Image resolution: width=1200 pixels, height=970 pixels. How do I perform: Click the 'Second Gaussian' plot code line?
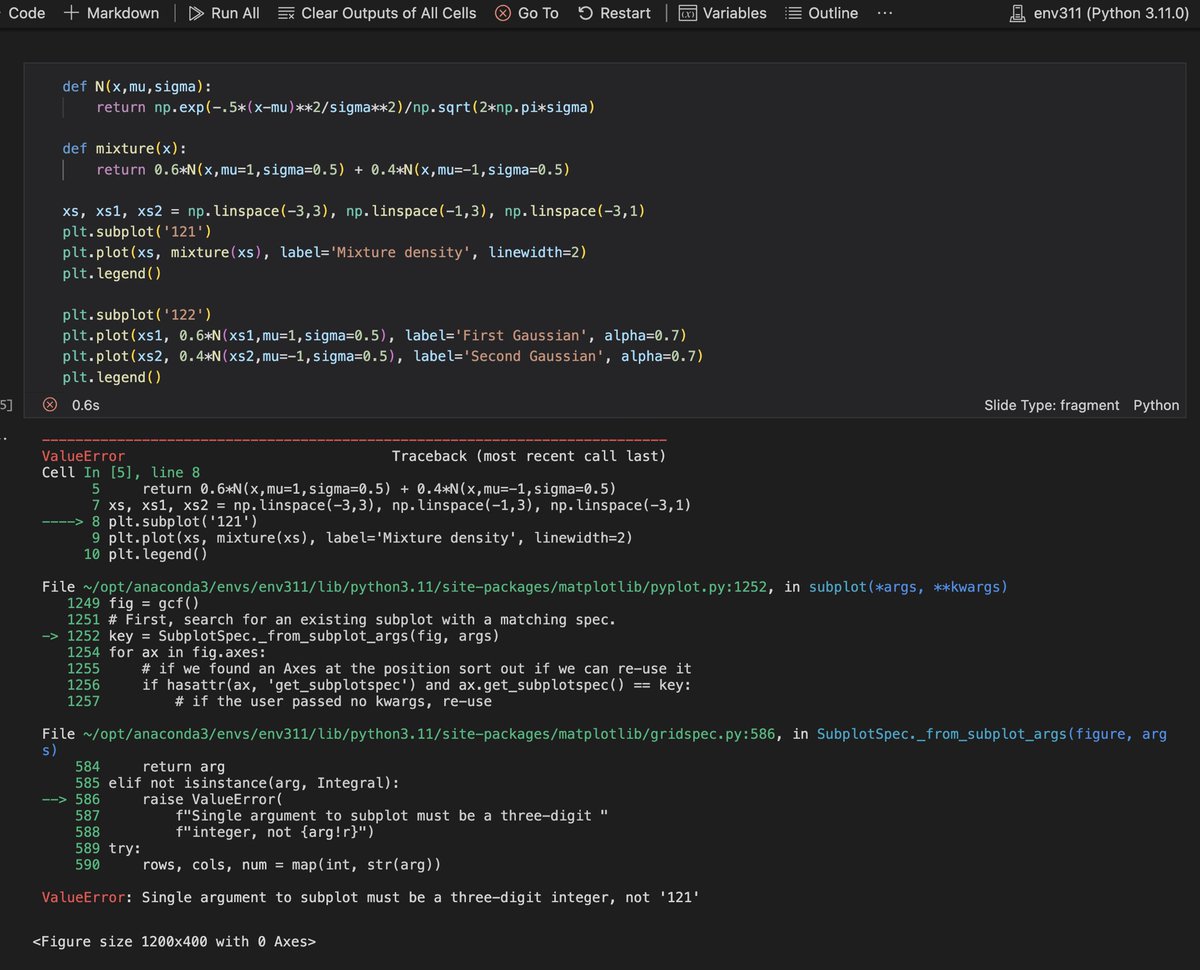(383, 357)
